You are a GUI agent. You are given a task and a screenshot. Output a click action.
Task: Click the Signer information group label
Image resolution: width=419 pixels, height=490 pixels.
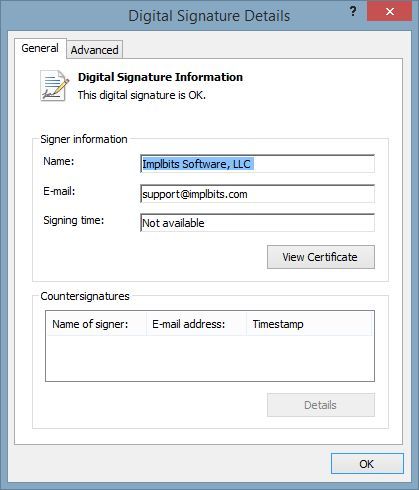84,139
